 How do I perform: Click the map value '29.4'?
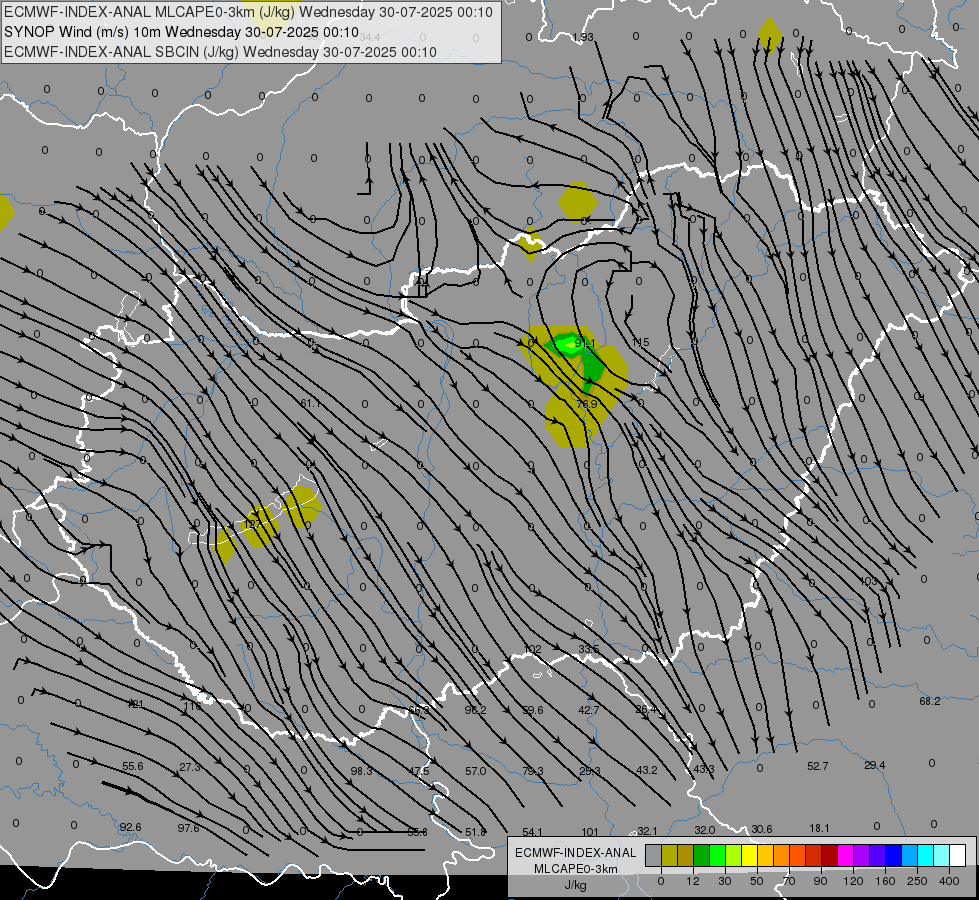pos(875,765)
